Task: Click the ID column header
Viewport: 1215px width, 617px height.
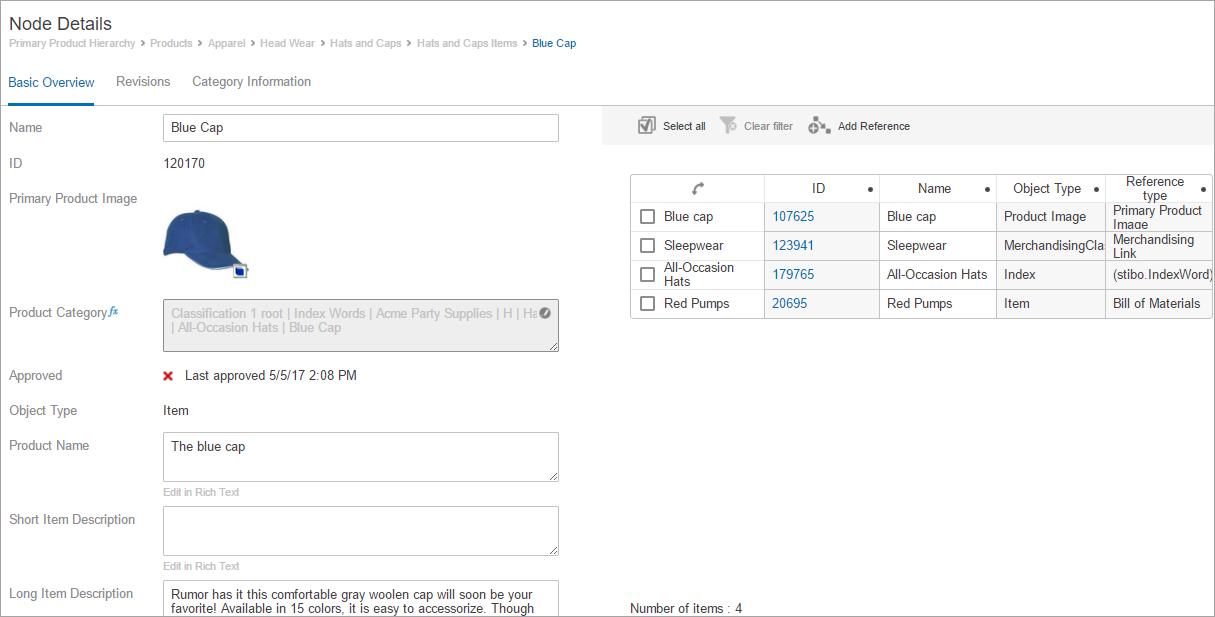Action: tap(822, 189)
